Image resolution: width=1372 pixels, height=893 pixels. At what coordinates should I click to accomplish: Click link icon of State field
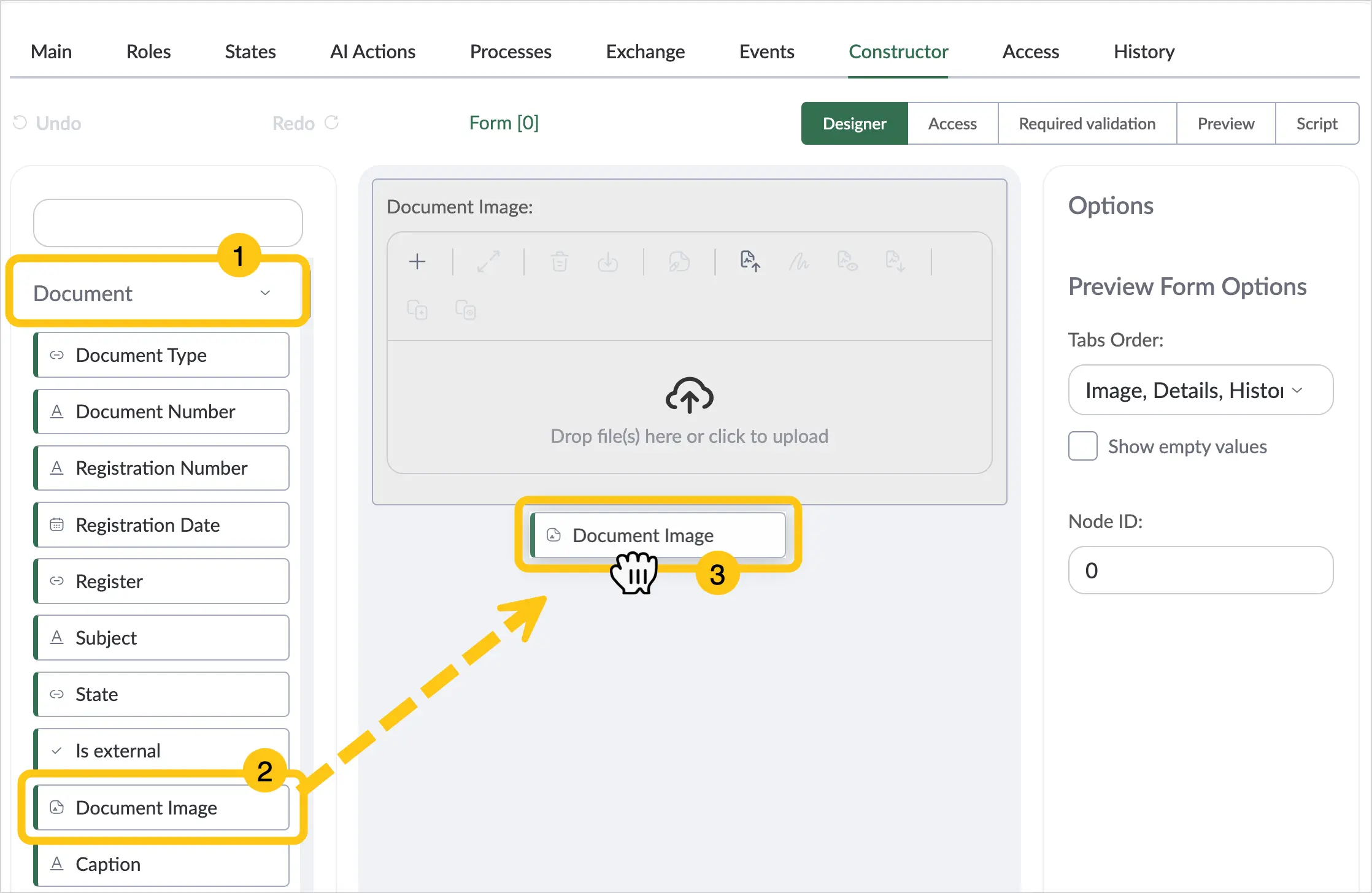coord(57,694)
